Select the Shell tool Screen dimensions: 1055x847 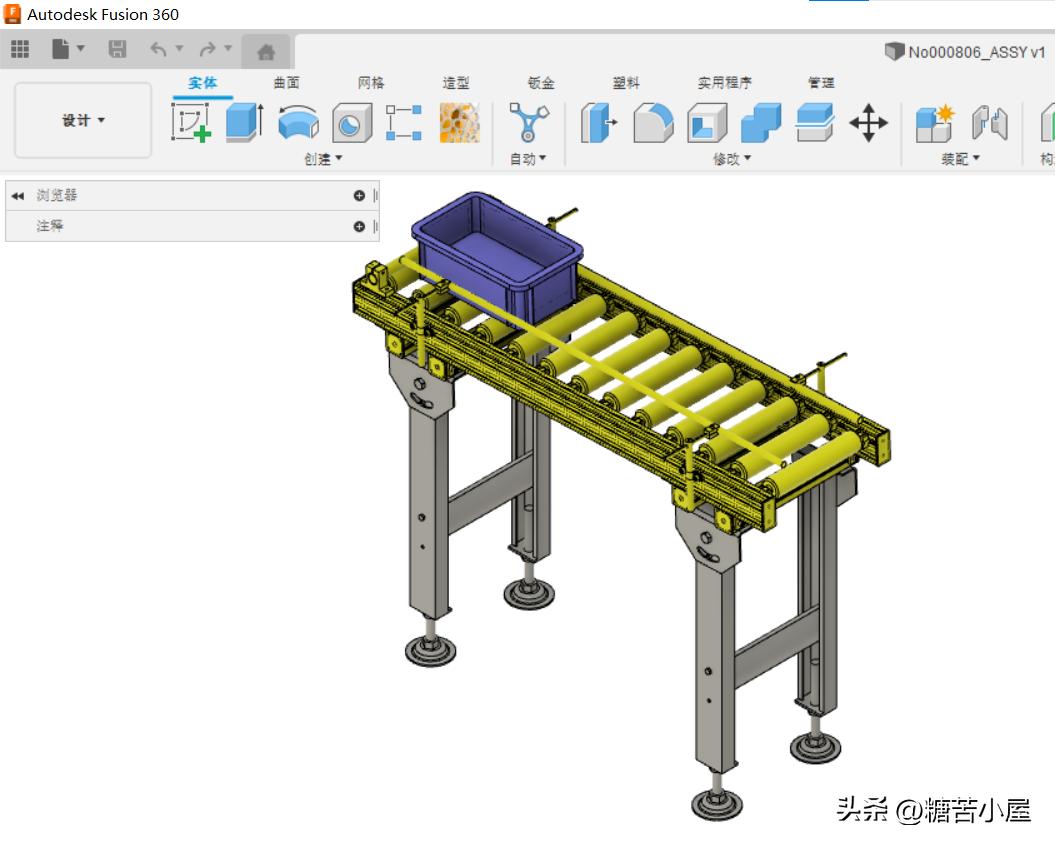tap(707, 122)
